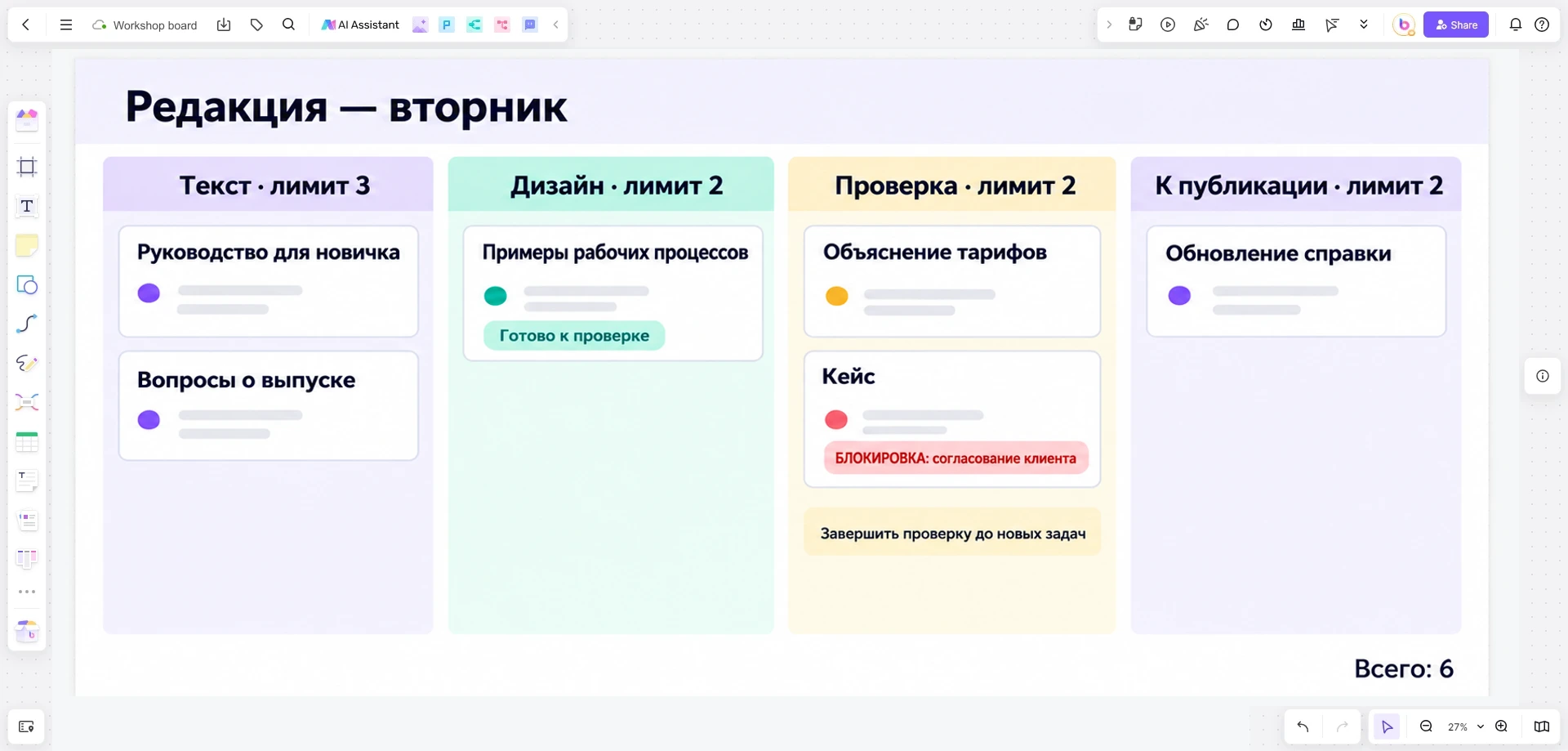Open the info panel icon
1568x751 pixels.
(x=1543, y=376)
